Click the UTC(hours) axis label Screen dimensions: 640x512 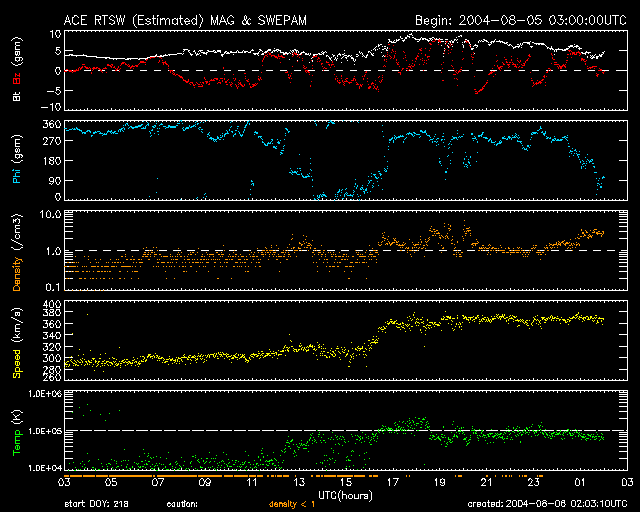coord(343,493)
